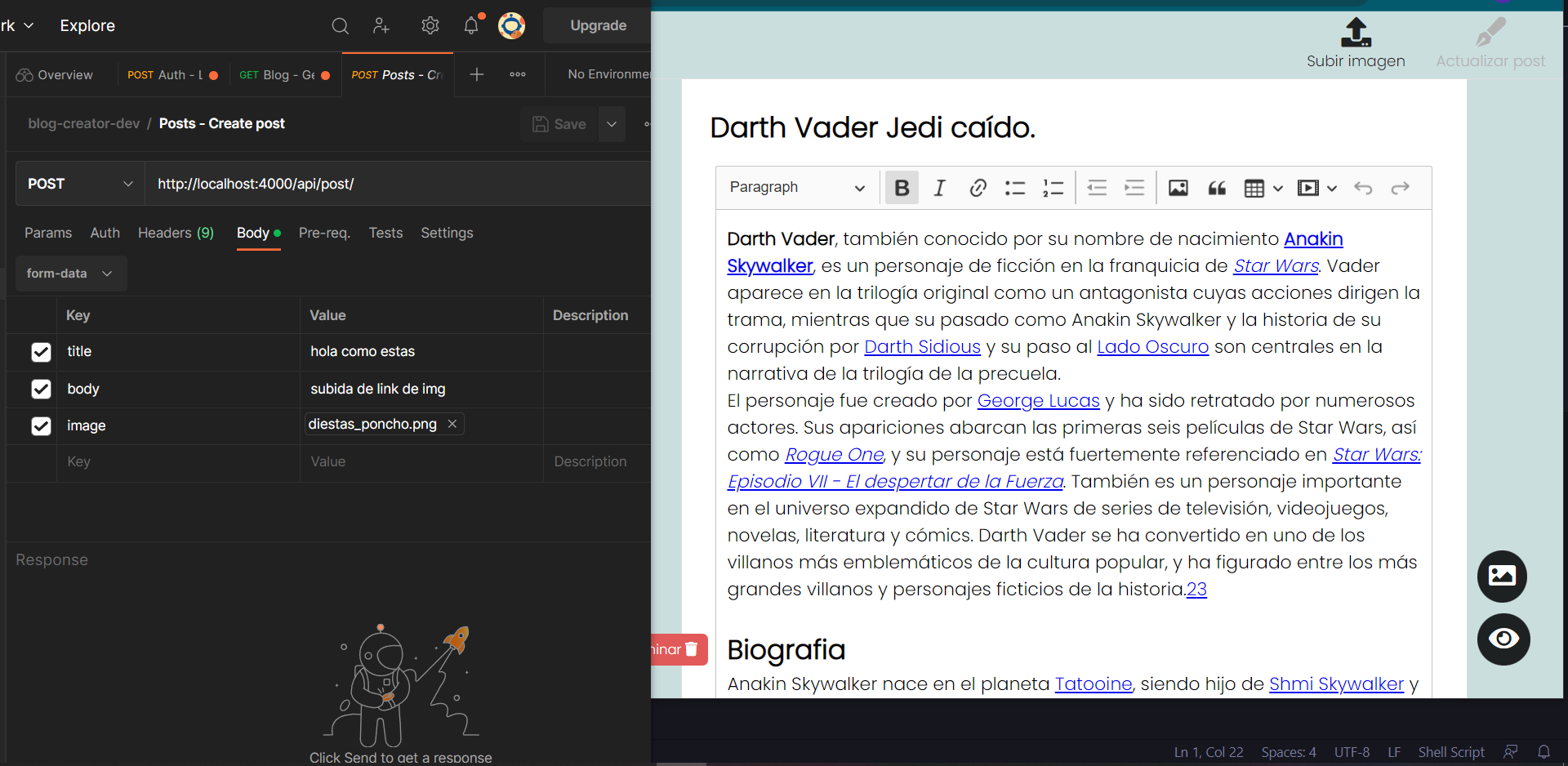Create a numbered list
The height and width of the screenshot is (766, 1568).
pyautogui.click(x=1053, y=188)
